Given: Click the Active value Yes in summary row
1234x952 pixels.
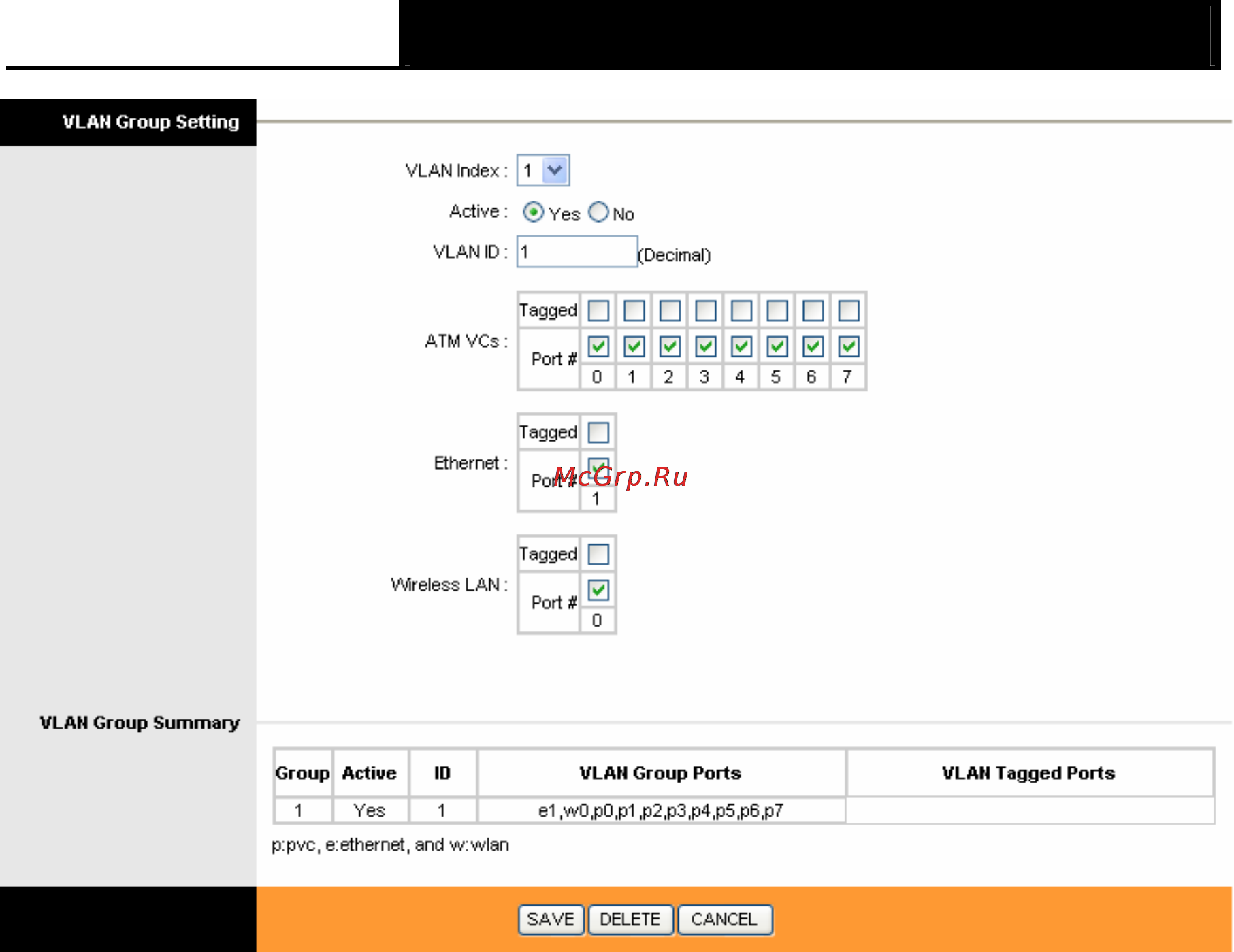Looking at the screenshot, I should (x=370, y=810).
